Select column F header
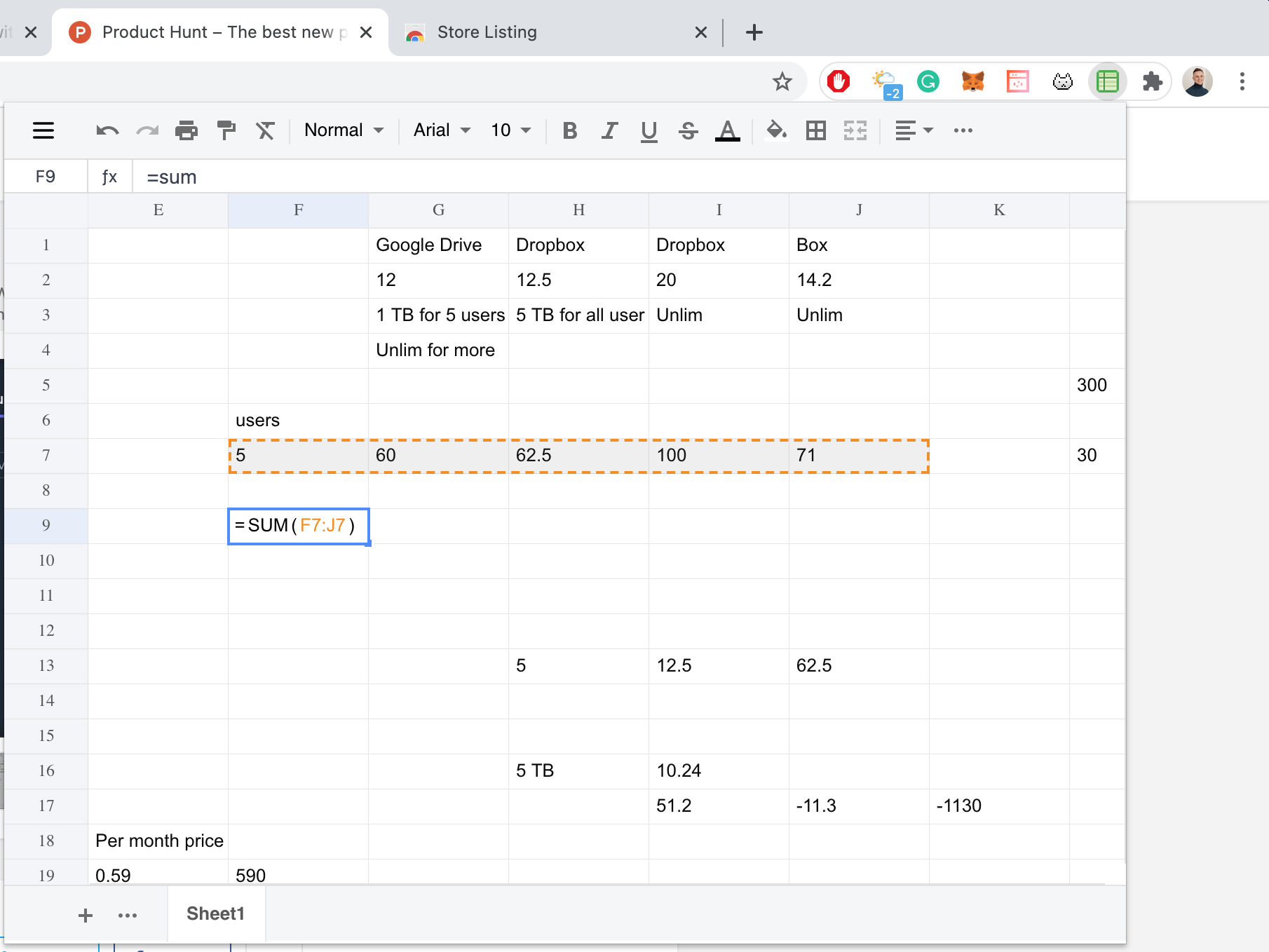 [299, 210]
